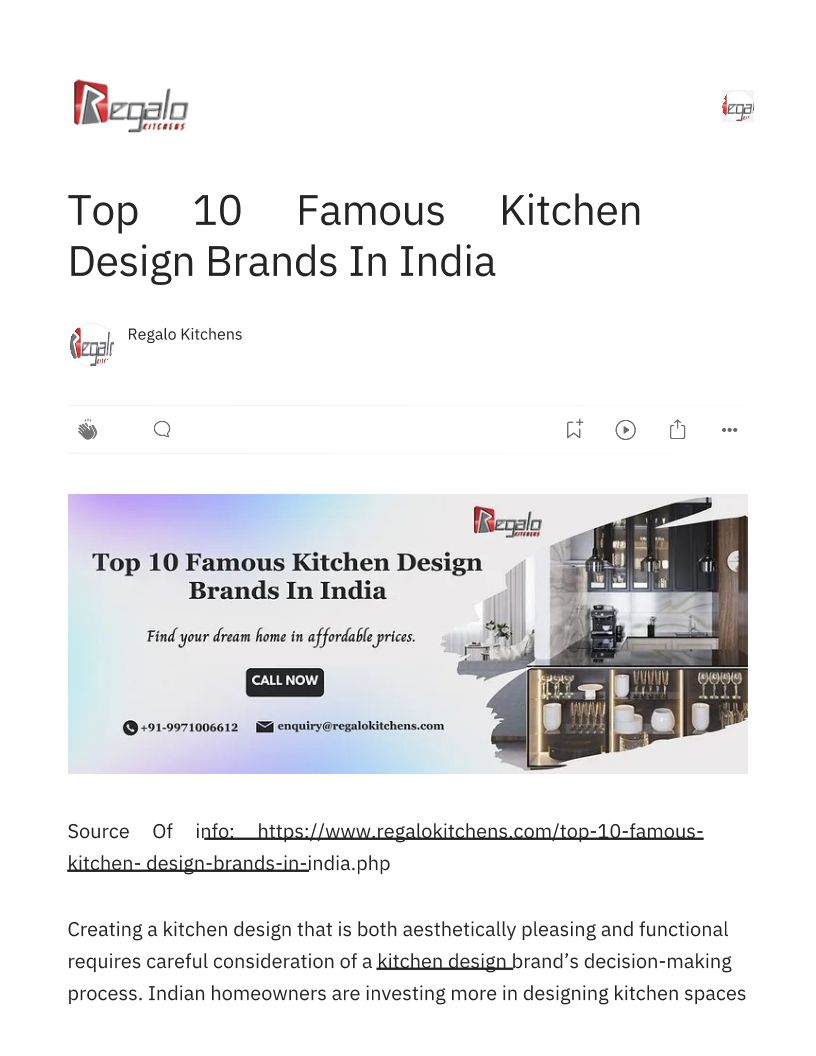Open more options three-dot menu

(729, 430)
